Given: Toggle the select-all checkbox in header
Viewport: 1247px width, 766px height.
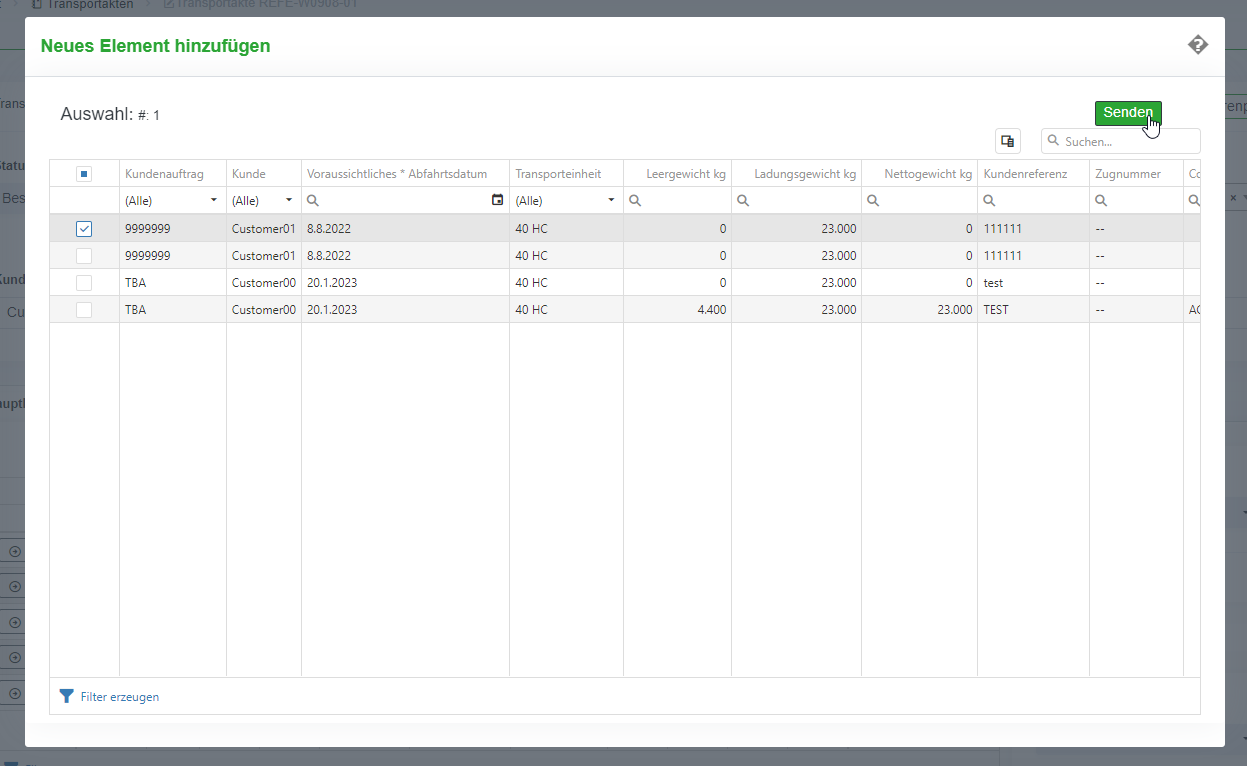Looking at the screenshot, I should tap(84, 174).
